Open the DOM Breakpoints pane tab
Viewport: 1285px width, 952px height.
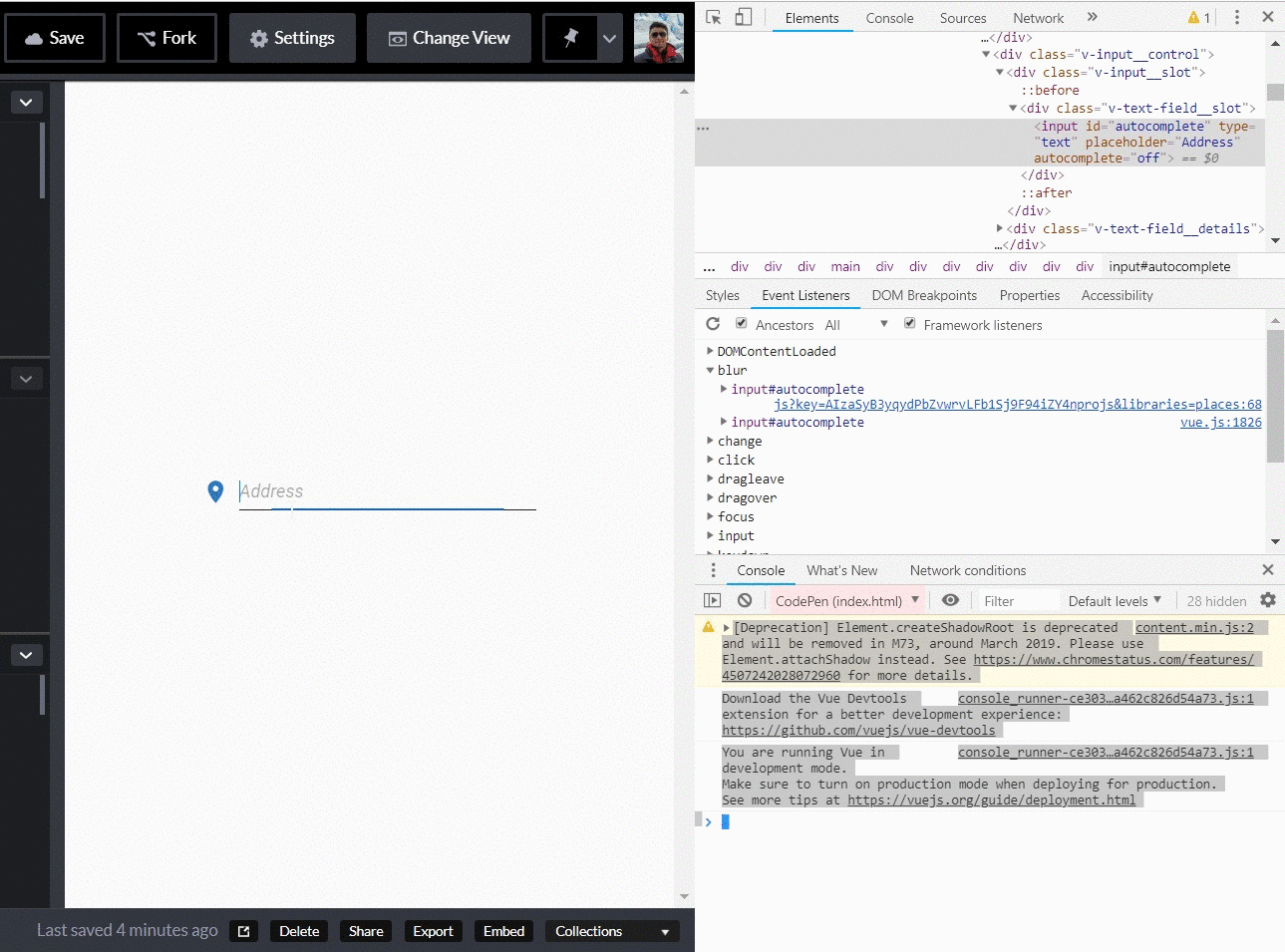(x=924, y=295)
